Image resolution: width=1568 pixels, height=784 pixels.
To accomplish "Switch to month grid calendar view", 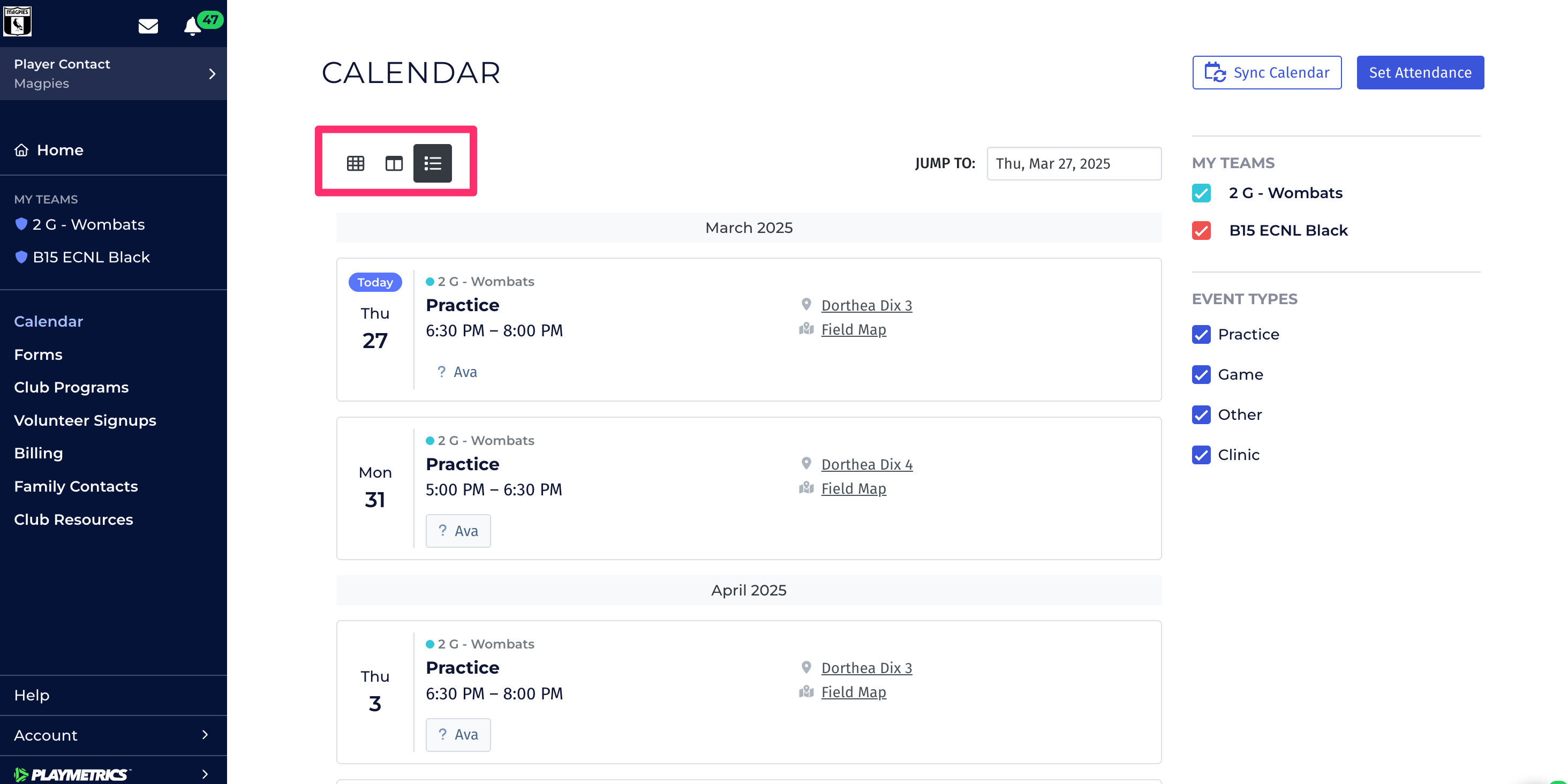I will click(356, 163).
